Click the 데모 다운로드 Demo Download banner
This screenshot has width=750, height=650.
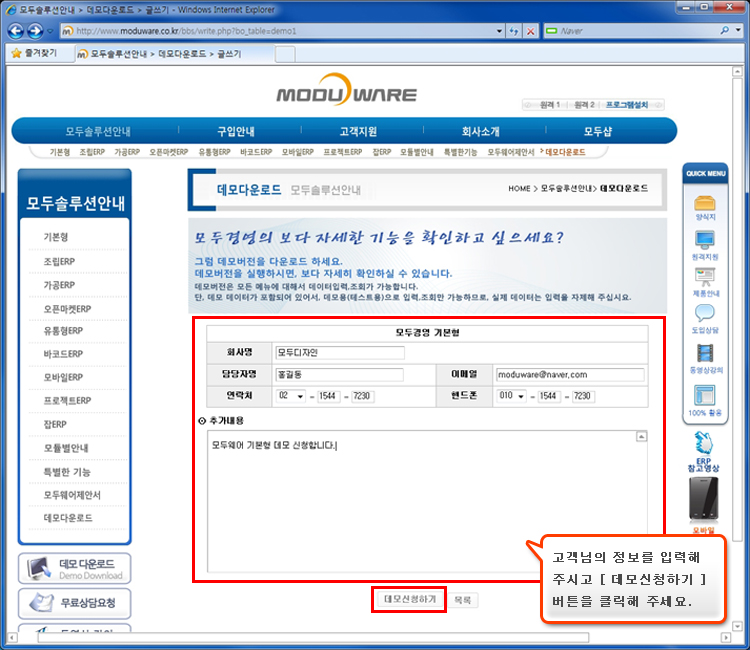tap(75, 568)
